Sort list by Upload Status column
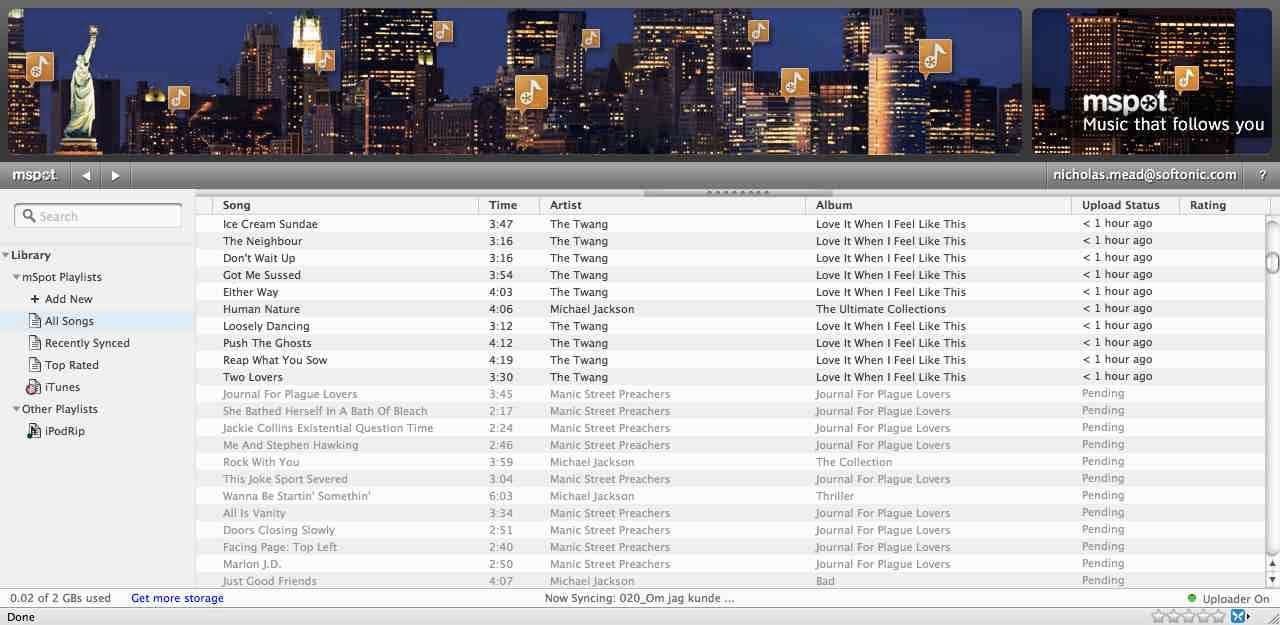1280x625 pixels. [1125, 205]
